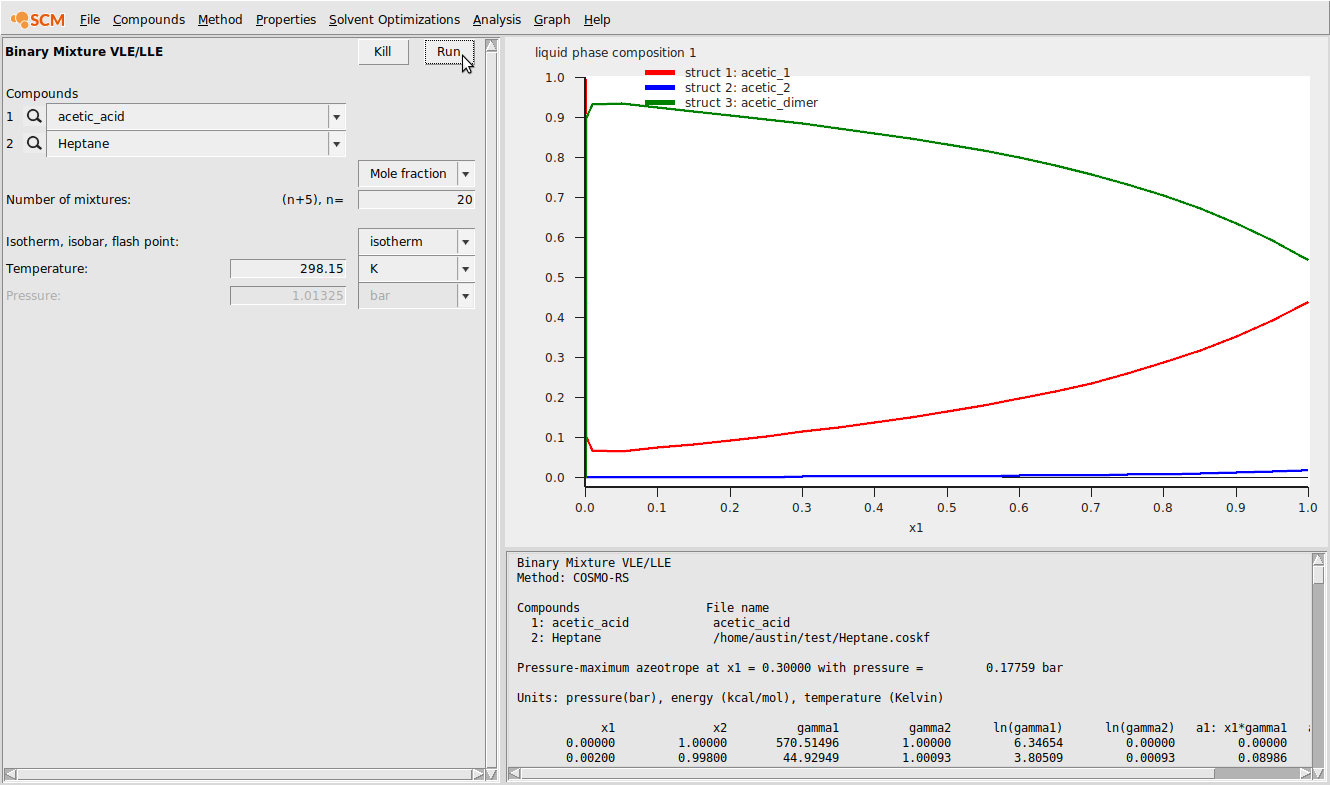The width and height of the screenshot is (1330, 785).
Task: Open the File menu
Action: pos(90,19)
